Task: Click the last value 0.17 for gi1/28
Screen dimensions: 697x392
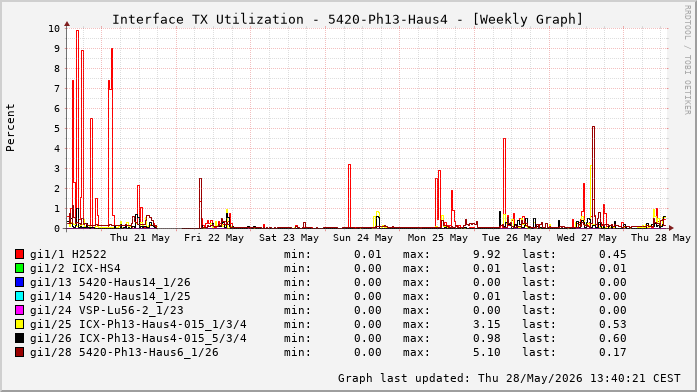Action: click(613, 352)
